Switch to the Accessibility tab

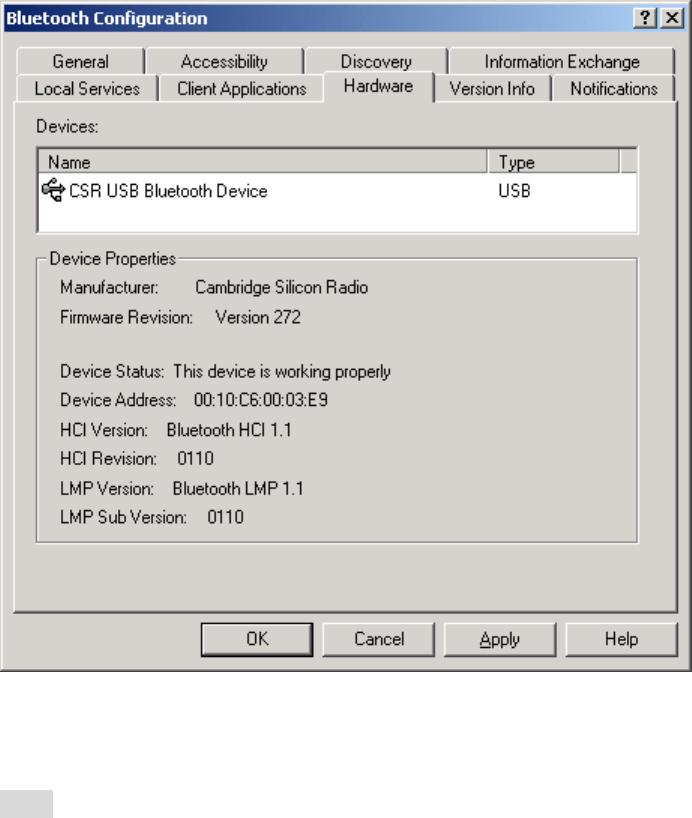[224, 62]
